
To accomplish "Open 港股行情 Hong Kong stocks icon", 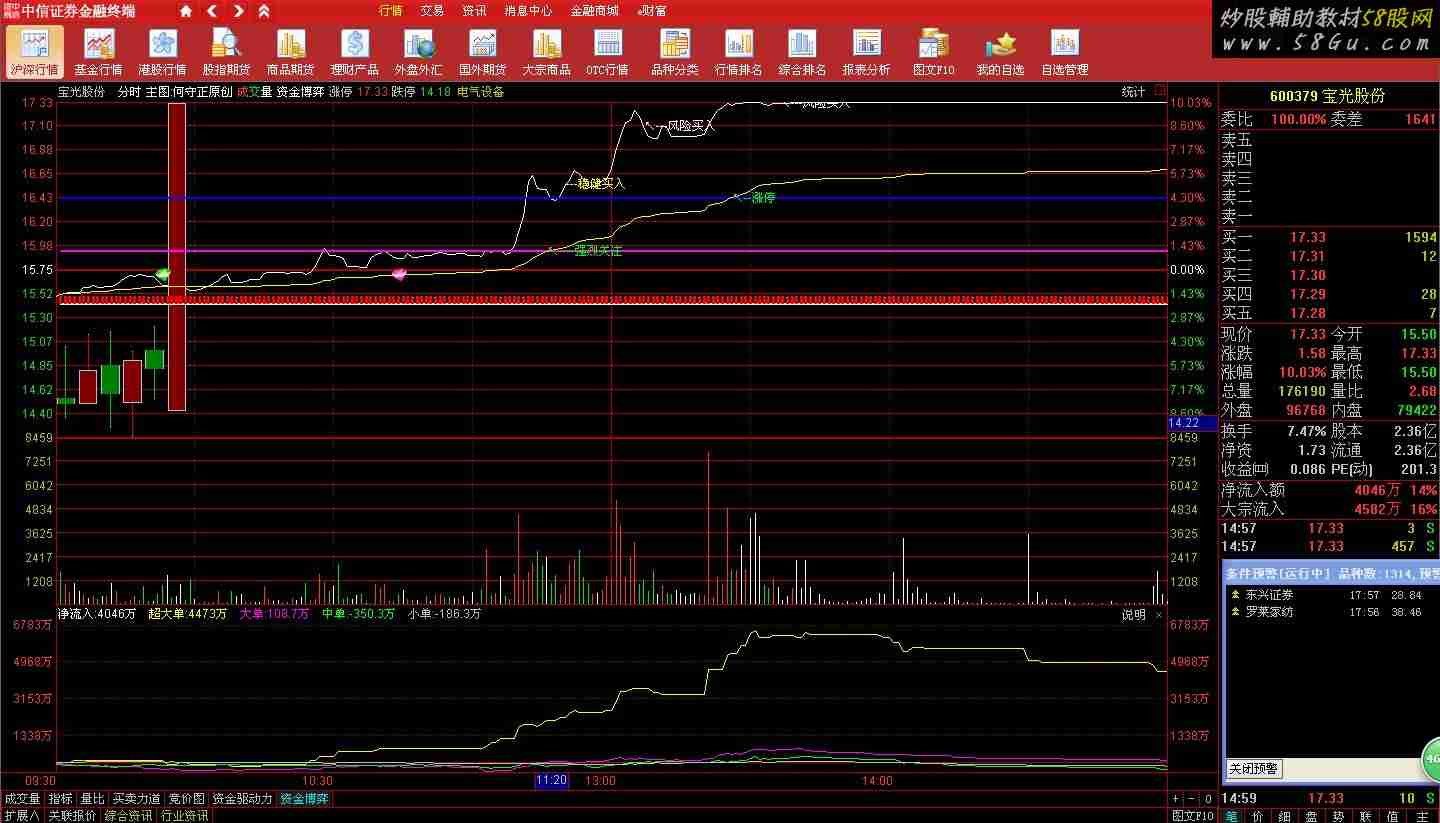I will 162,52.
